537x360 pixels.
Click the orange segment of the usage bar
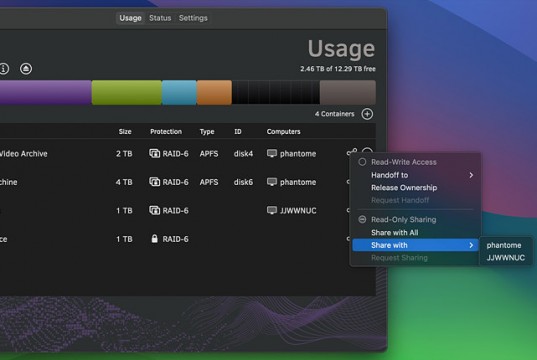pos(214,92)
